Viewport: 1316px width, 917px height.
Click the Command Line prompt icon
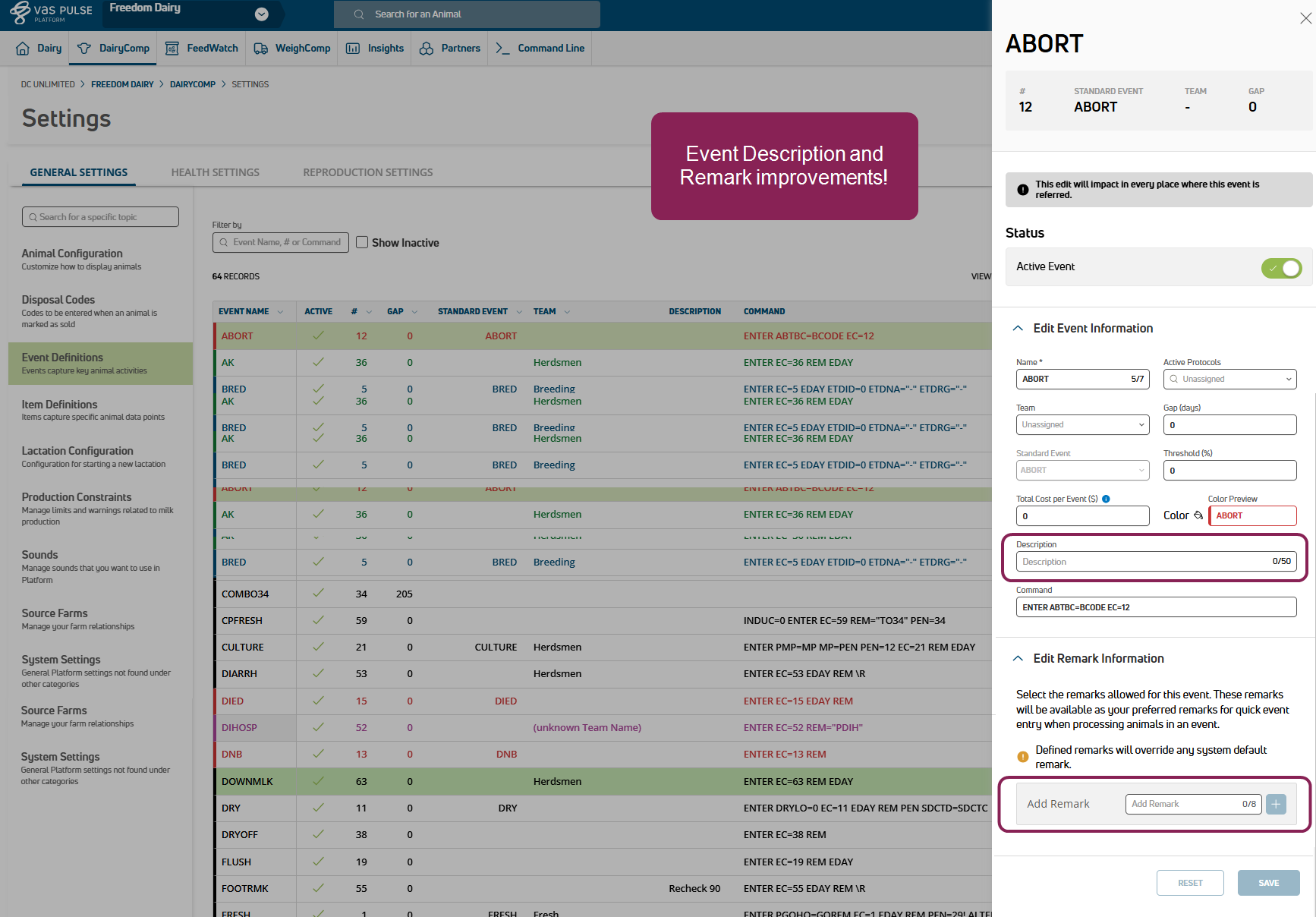[x=502, y=49]
